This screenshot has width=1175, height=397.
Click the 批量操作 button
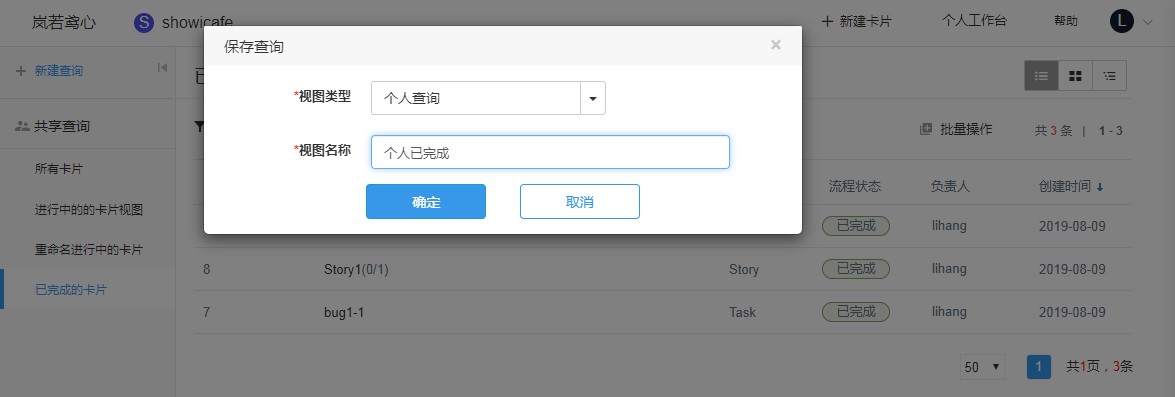tap(956, 129)
